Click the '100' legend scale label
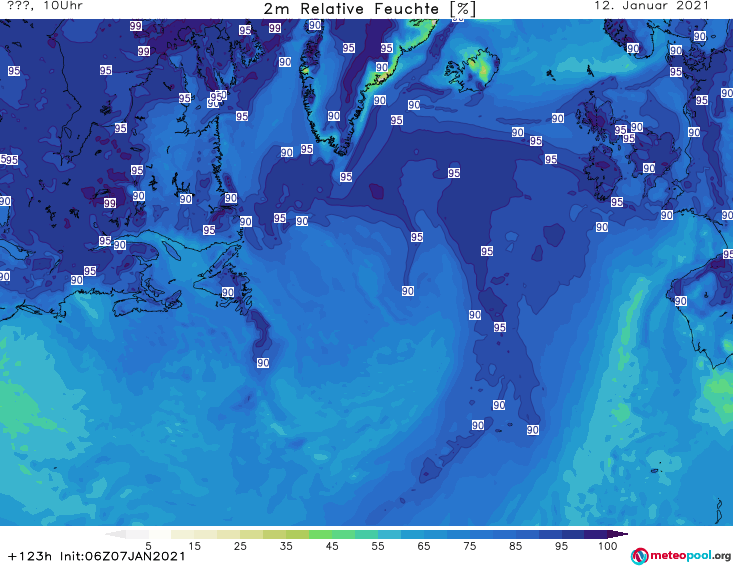The width and height of the screenshot is (733, 566). pos(608,546)
